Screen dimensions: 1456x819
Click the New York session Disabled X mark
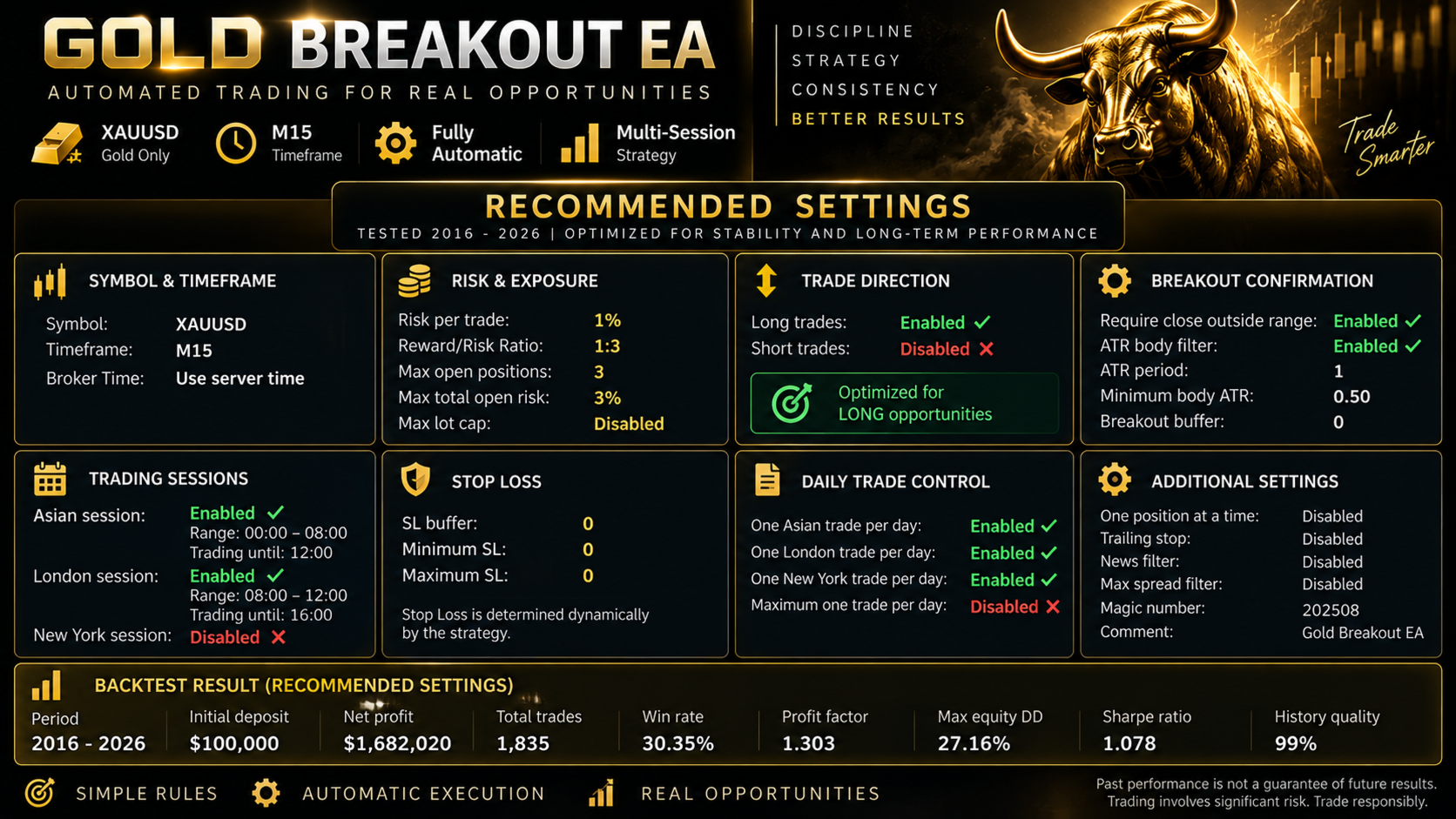[x=278, y=637]
